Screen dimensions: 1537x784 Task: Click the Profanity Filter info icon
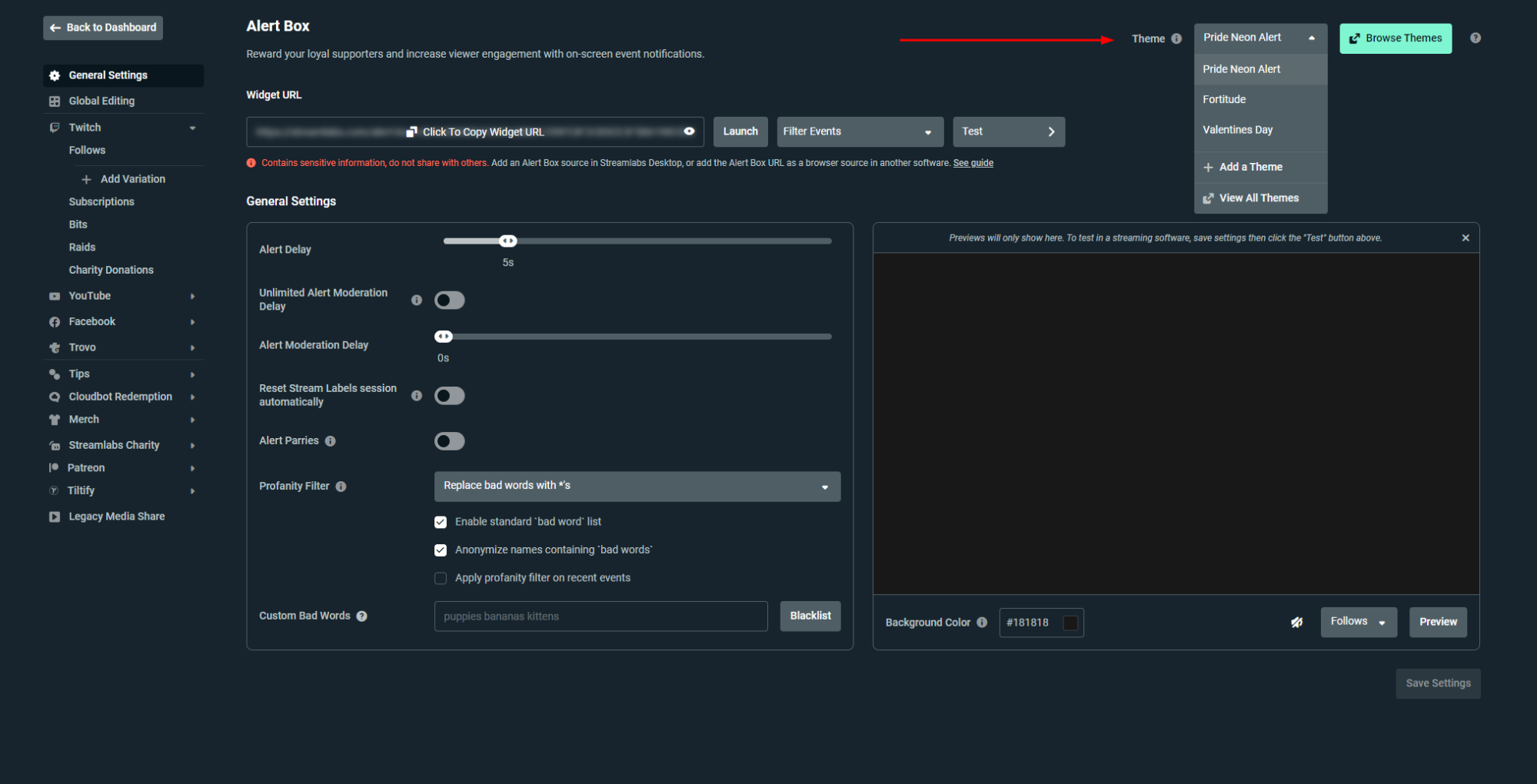click(x=341, y=487)
